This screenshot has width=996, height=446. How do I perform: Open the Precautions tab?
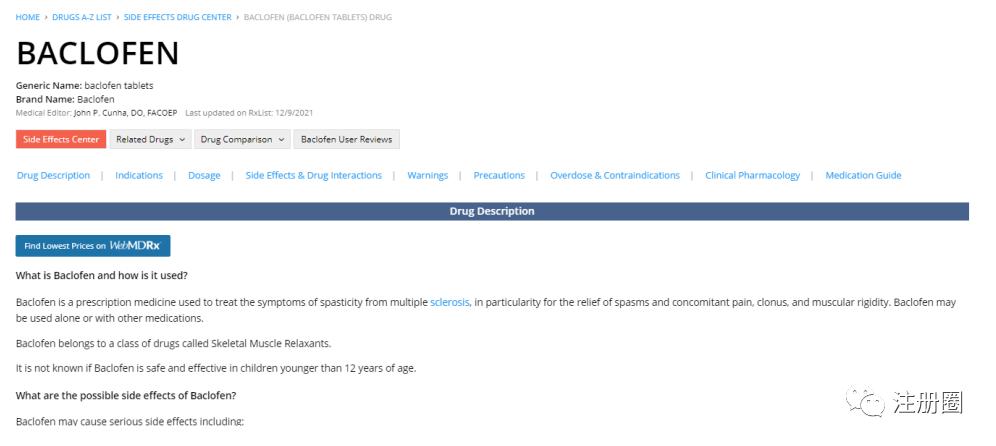click(499, 176)
